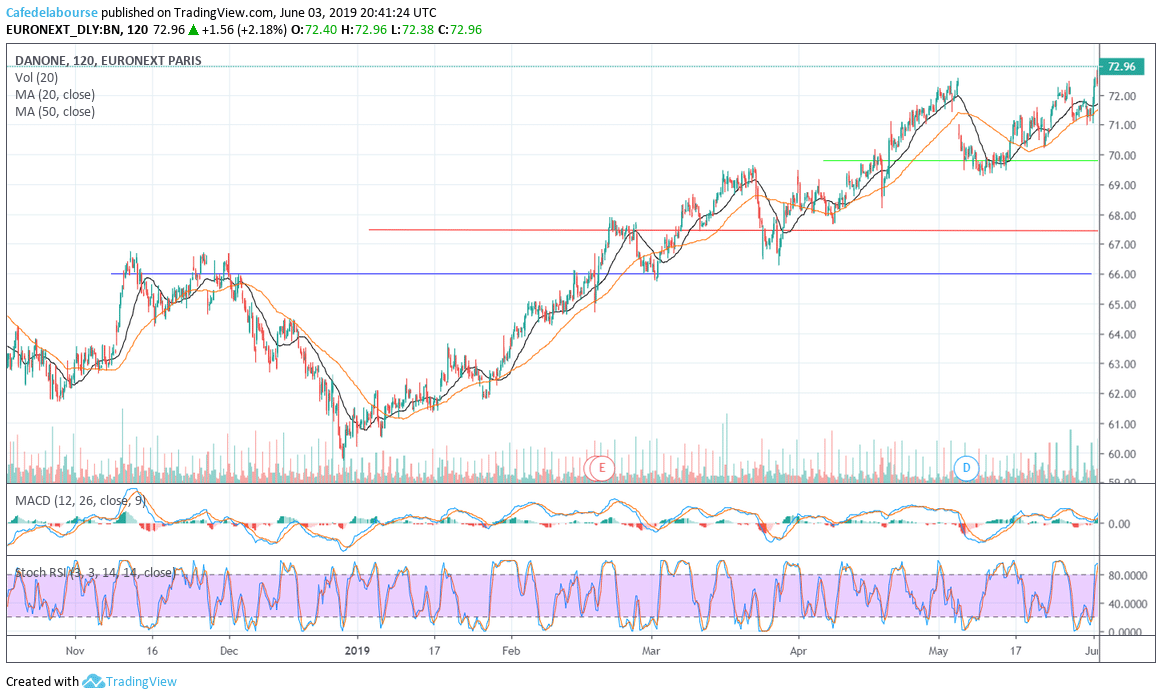Click the TradingView cloud logo icon
This screenshot has height=699, width=1162.
(93, 681)
